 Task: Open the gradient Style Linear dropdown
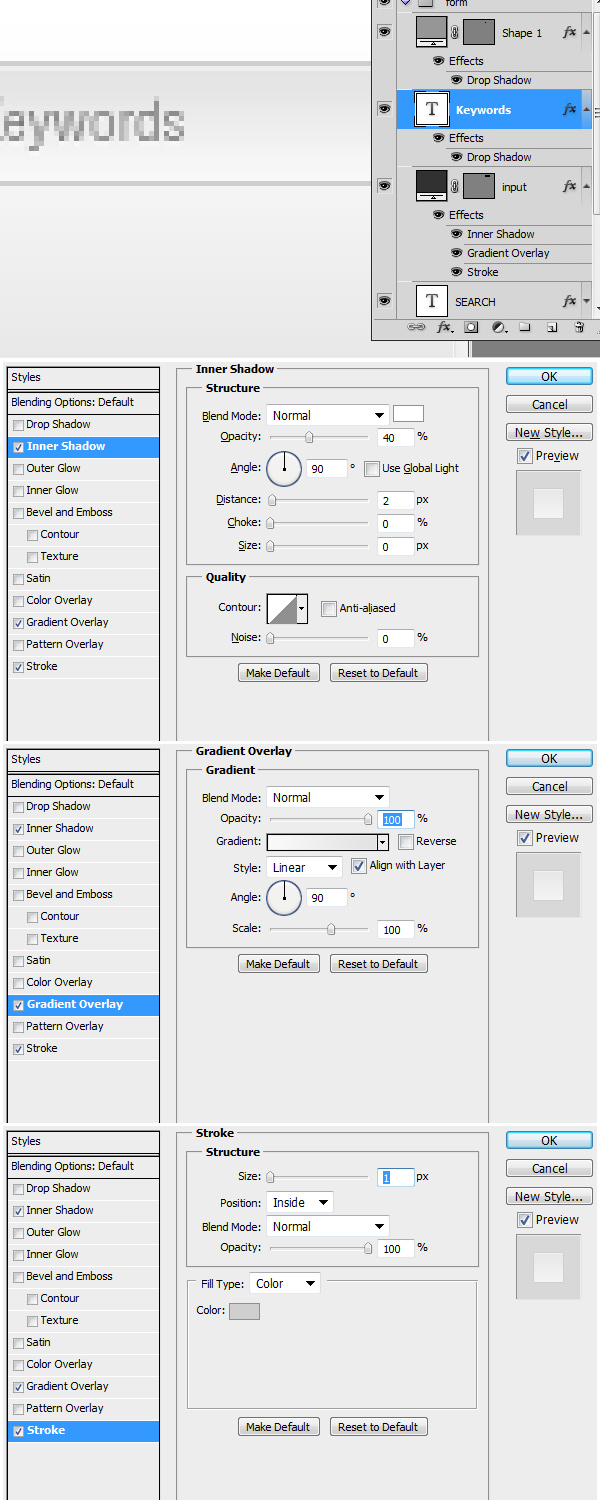click(304, 867)
